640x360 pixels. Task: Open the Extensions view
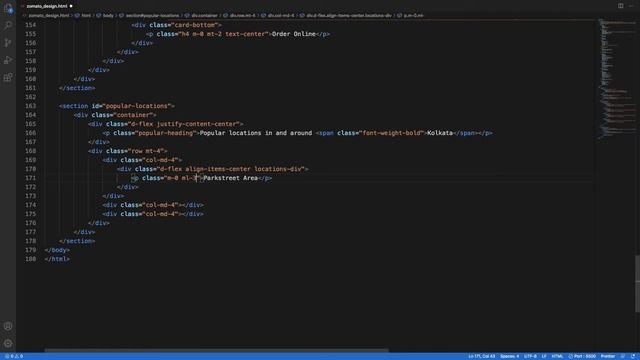pos(8,78)
